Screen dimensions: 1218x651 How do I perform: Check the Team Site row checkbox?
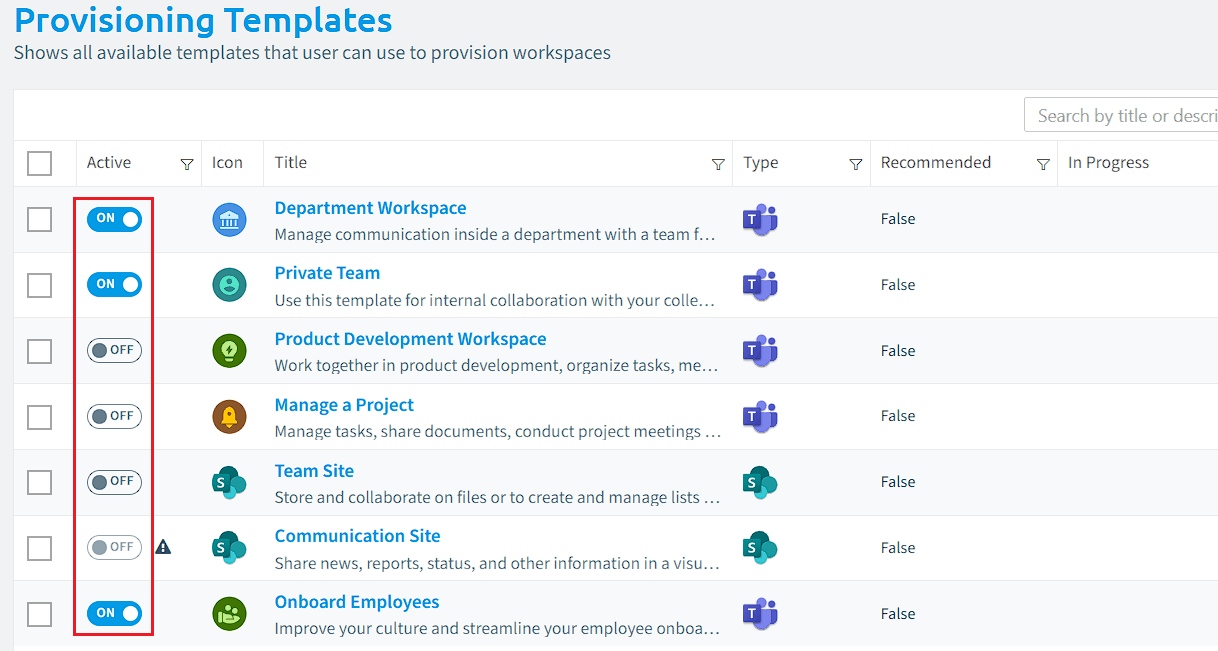pyautogui.click(x=40, y=482)
